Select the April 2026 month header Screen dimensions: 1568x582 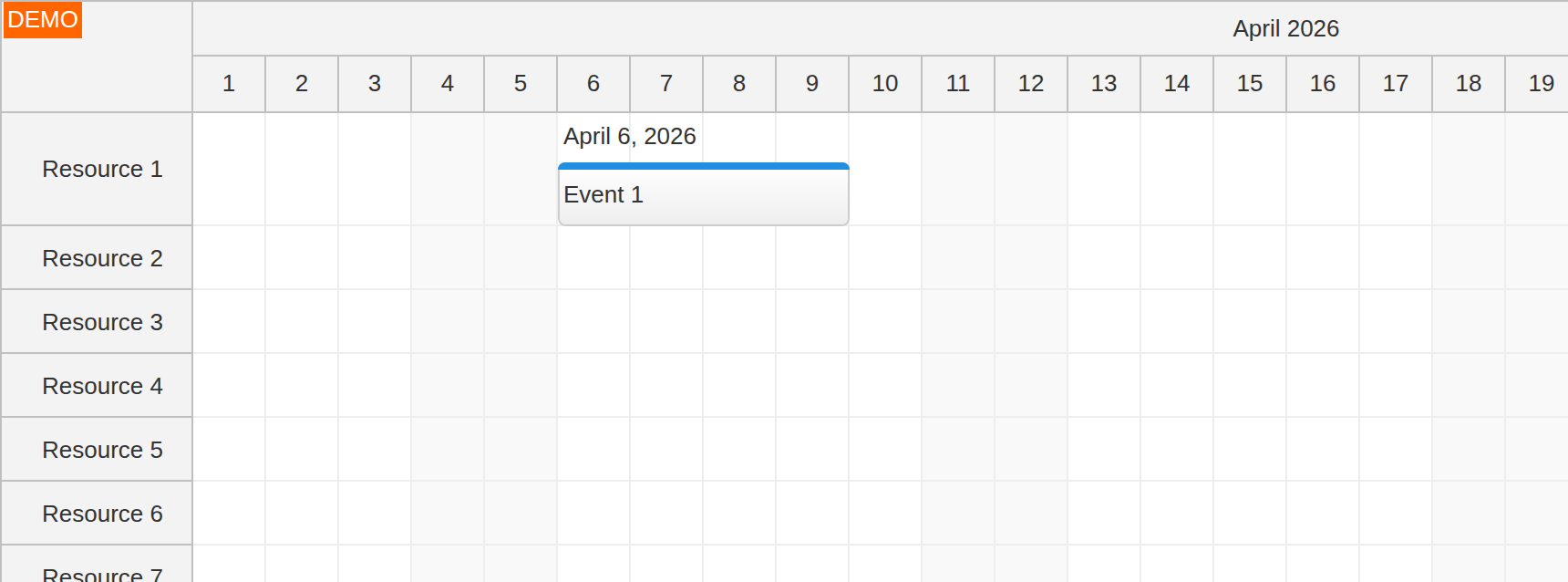click(1285, 28)
